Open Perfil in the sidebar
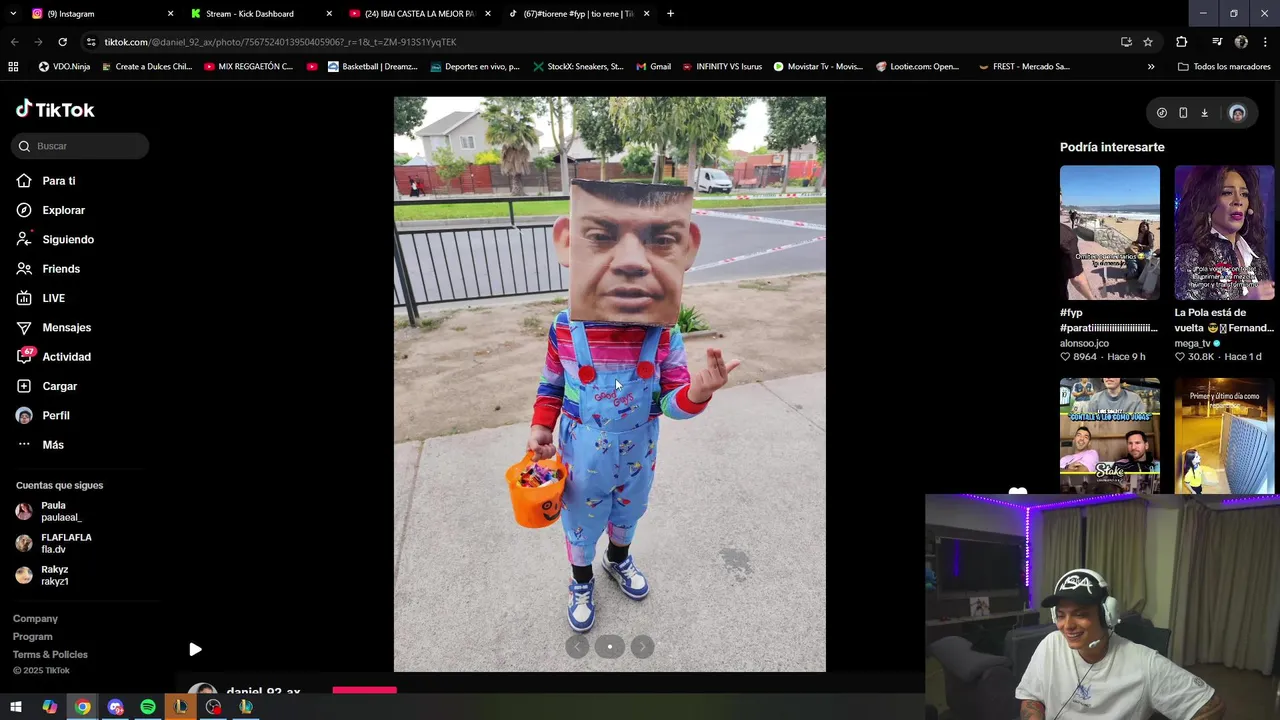 (43, 415)
